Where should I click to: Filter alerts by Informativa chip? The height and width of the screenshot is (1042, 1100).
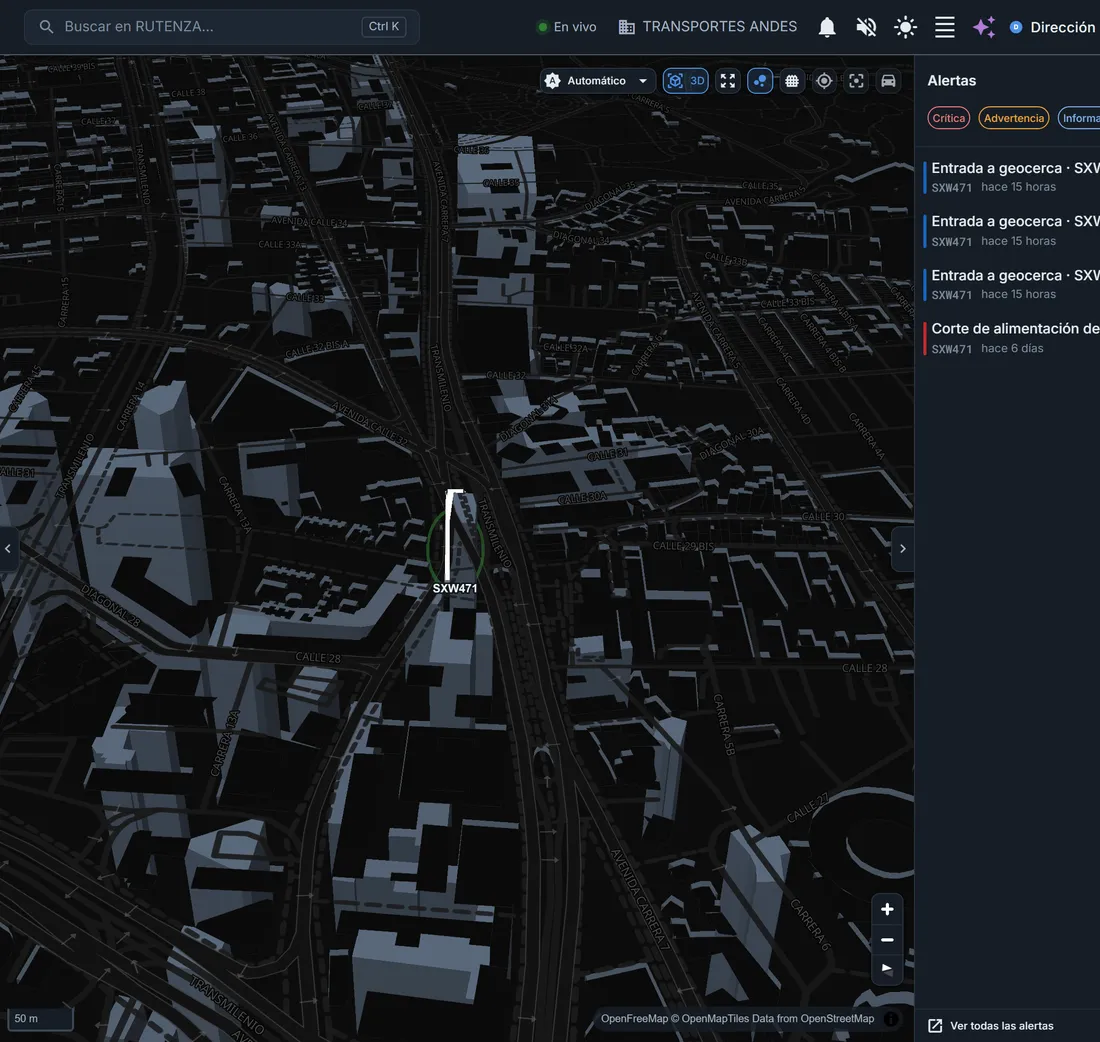tap(1079, 118)
